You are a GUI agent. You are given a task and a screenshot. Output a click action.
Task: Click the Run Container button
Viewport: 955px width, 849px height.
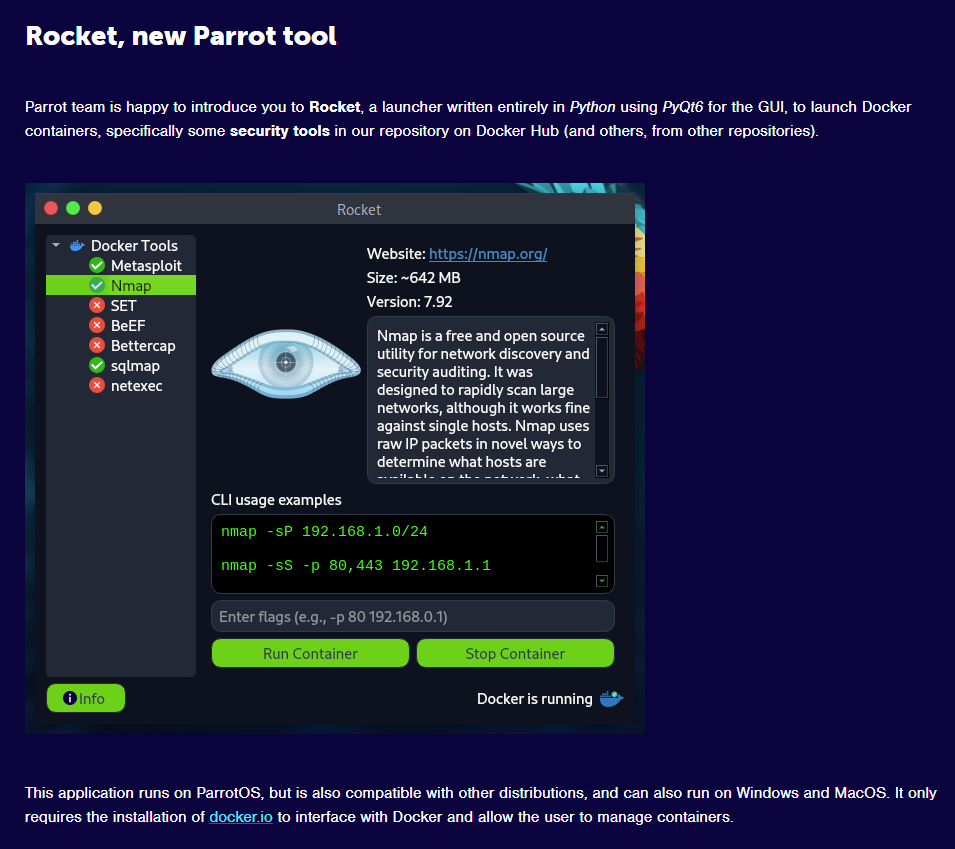[x=310, y=653]
